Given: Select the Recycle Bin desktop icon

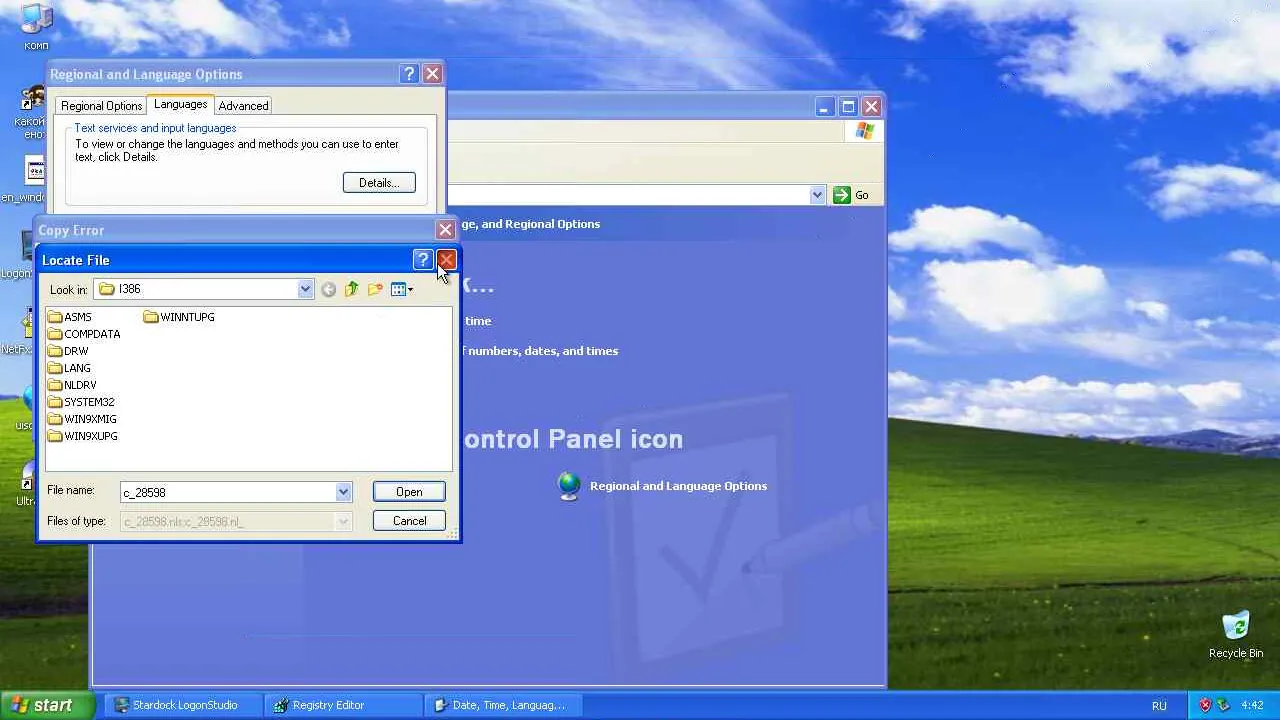Looking at the screenshot, I should pos(1236,635).
